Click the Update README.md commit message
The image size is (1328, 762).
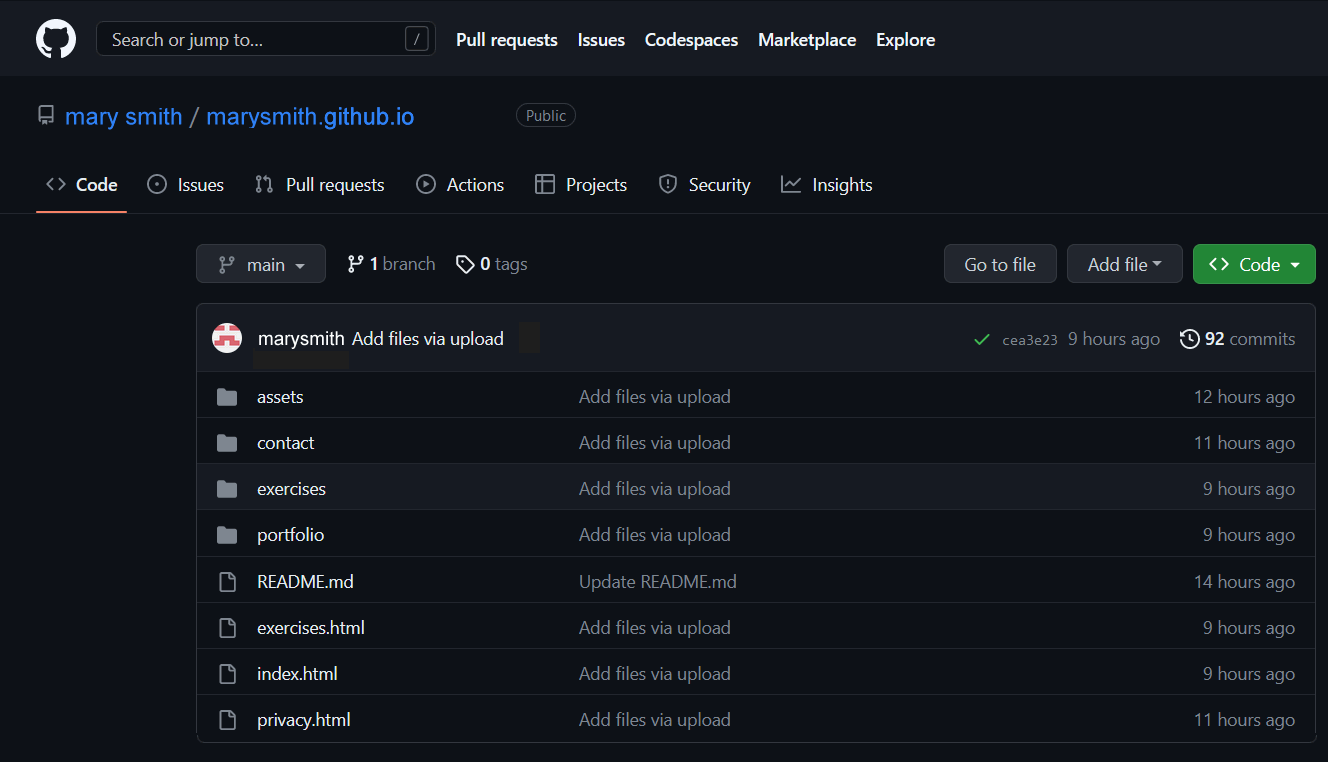[x=658, y=581]
